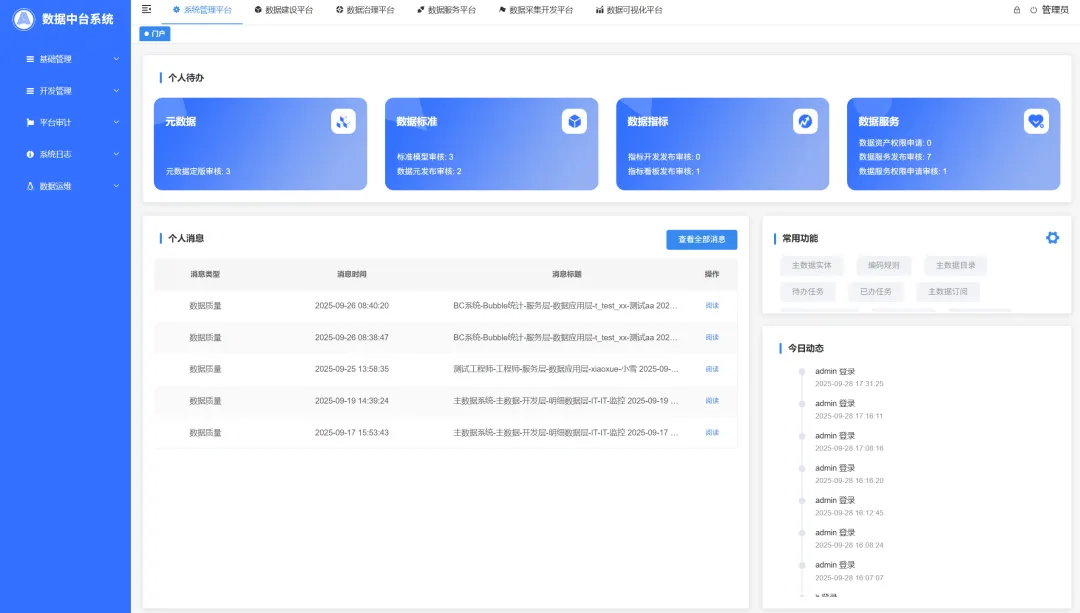Click the 系统日志 info icon

click(30, 154)
